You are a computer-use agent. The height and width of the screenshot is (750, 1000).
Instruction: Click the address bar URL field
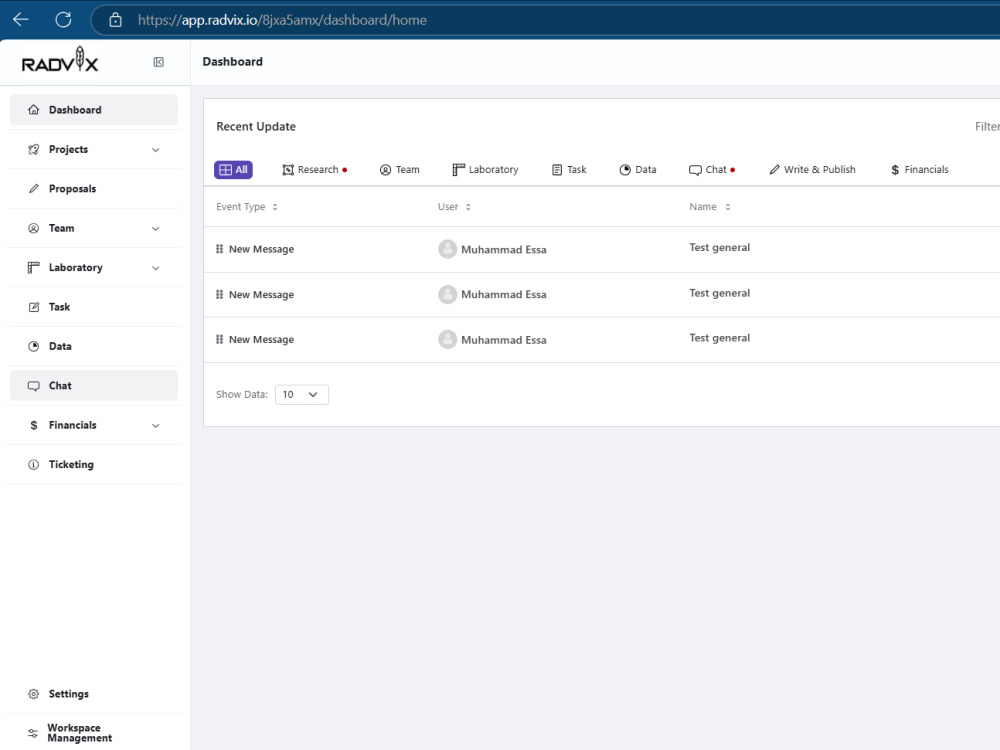[545, 20]
